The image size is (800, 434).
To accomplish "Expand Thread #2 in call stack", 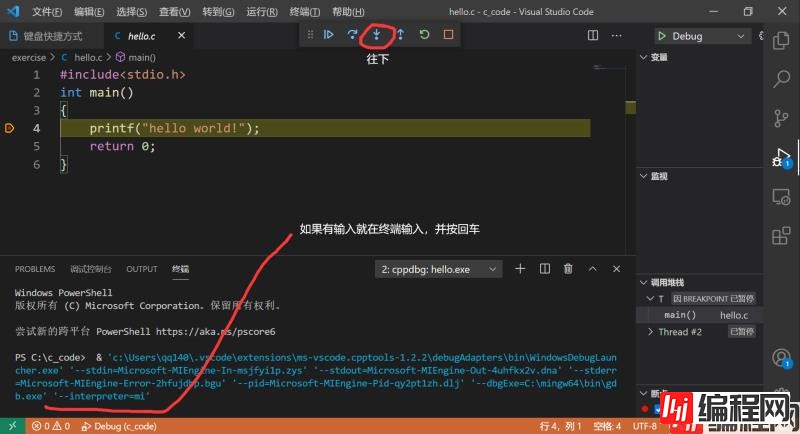I will tap(650, 331).
